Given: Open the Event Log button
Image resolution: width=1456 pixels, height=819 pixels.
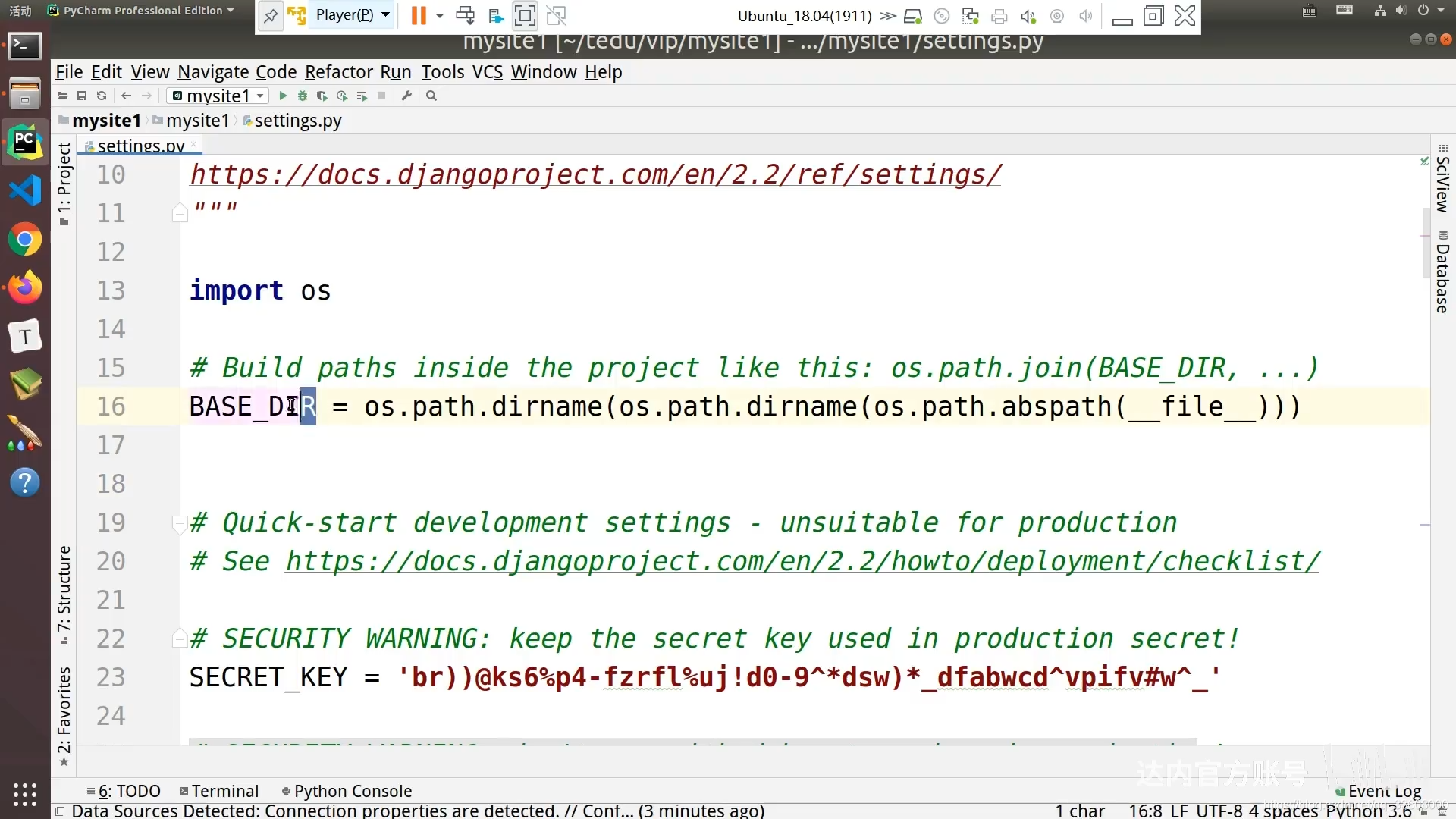Looking at the screenshot, I should [1378, 791].
